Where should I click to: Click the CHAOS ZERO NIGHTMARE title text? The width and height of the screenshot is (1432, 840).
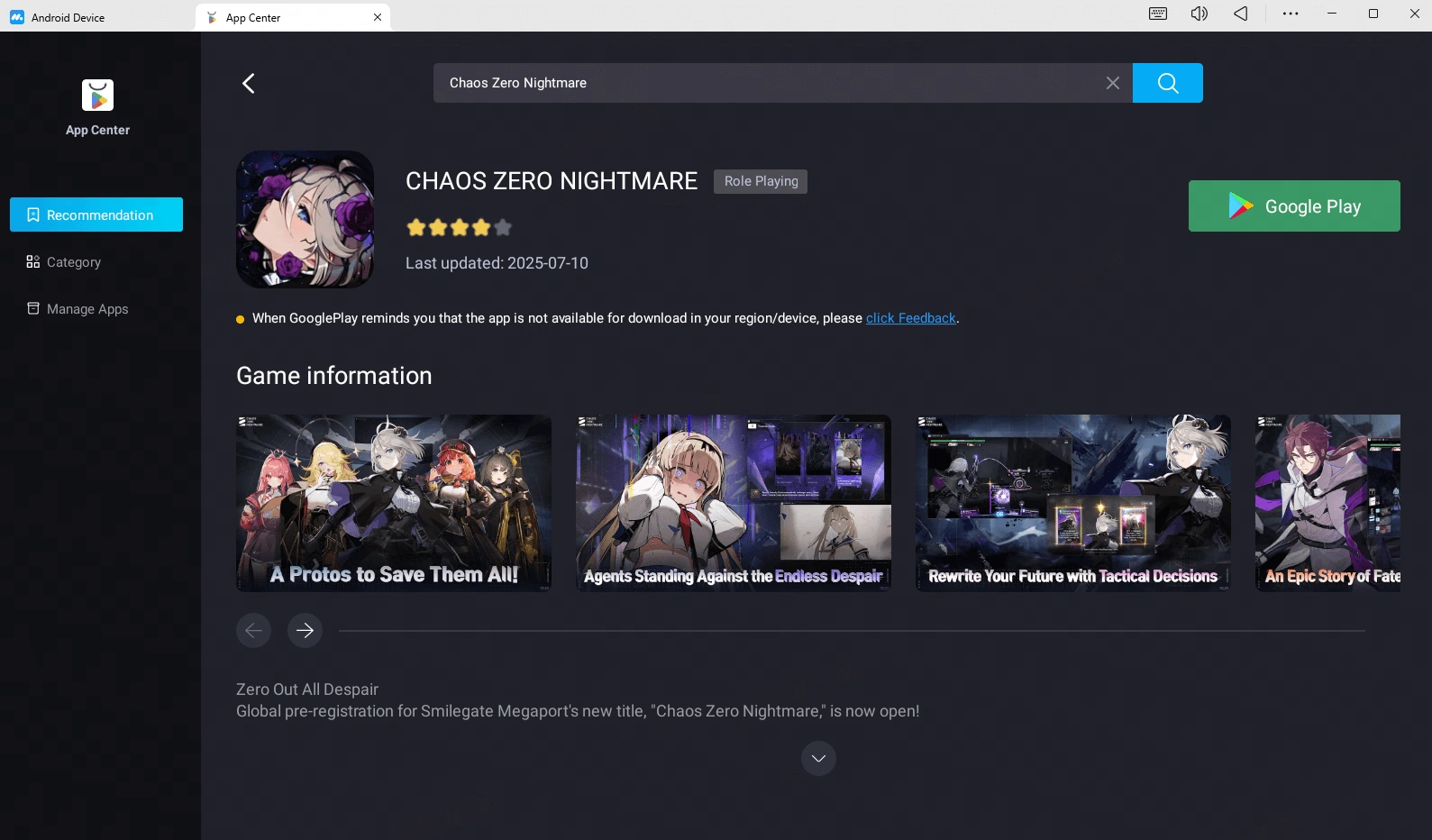click(552, 181)
